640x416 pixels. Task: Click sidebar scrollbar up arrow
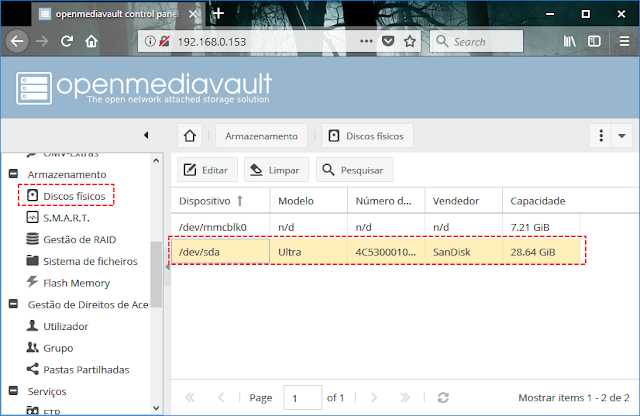156,161
